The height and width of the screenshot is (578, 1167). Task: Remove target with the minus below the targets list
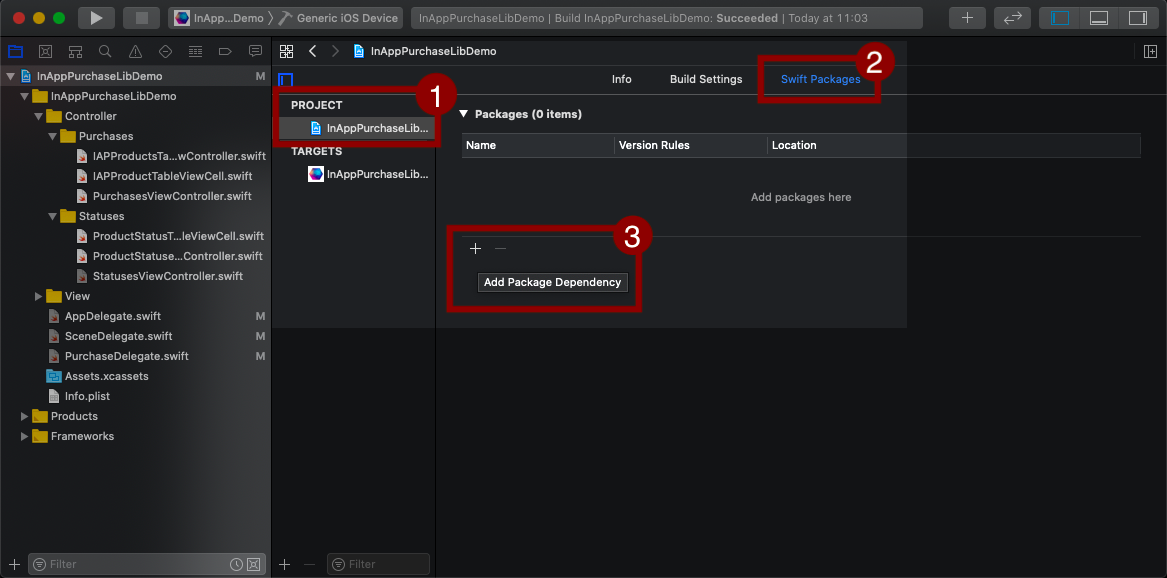pos(309,565)
